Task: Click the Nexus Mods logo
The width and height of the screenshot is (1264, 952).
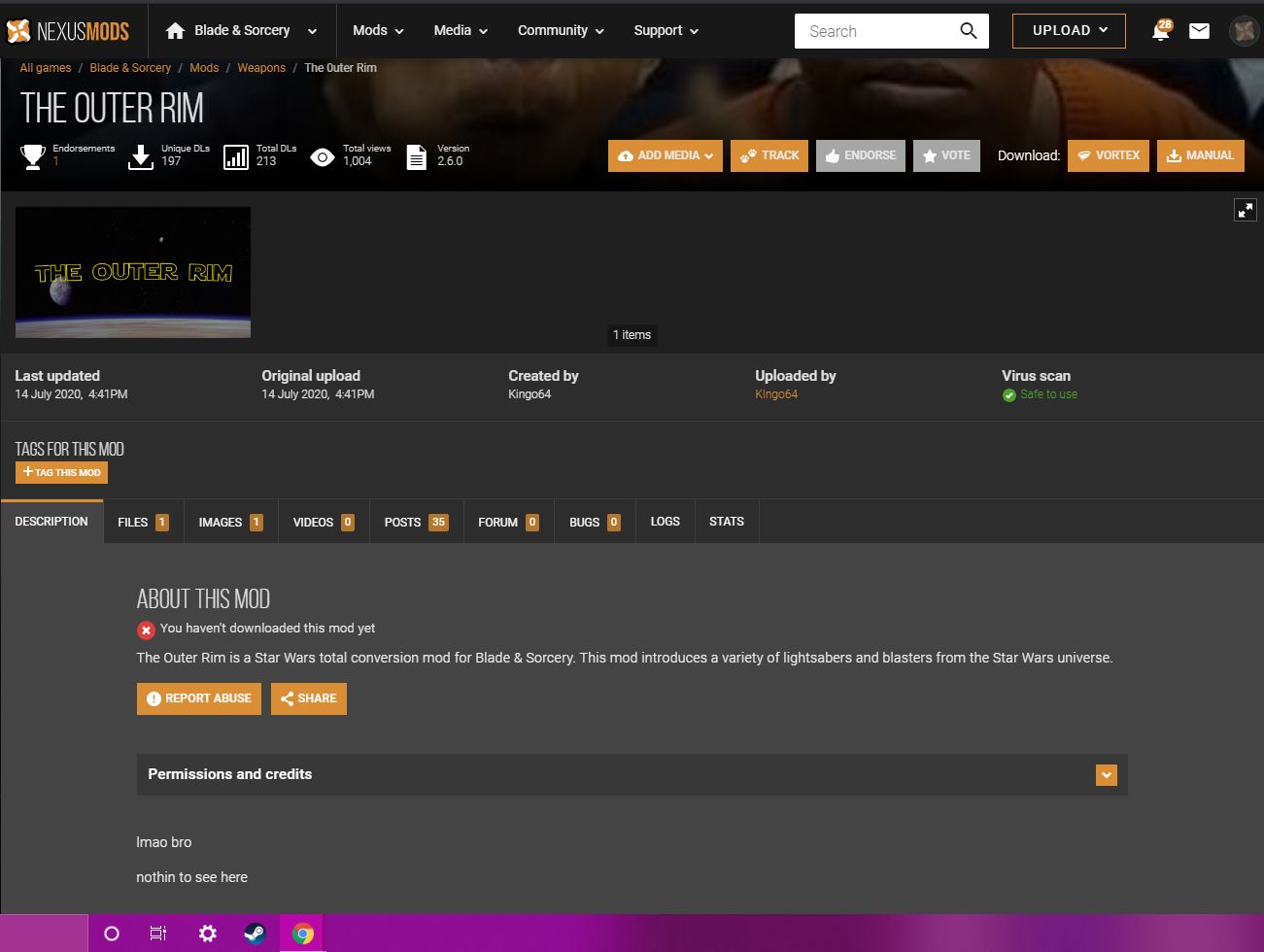Action: click(68, 31)
